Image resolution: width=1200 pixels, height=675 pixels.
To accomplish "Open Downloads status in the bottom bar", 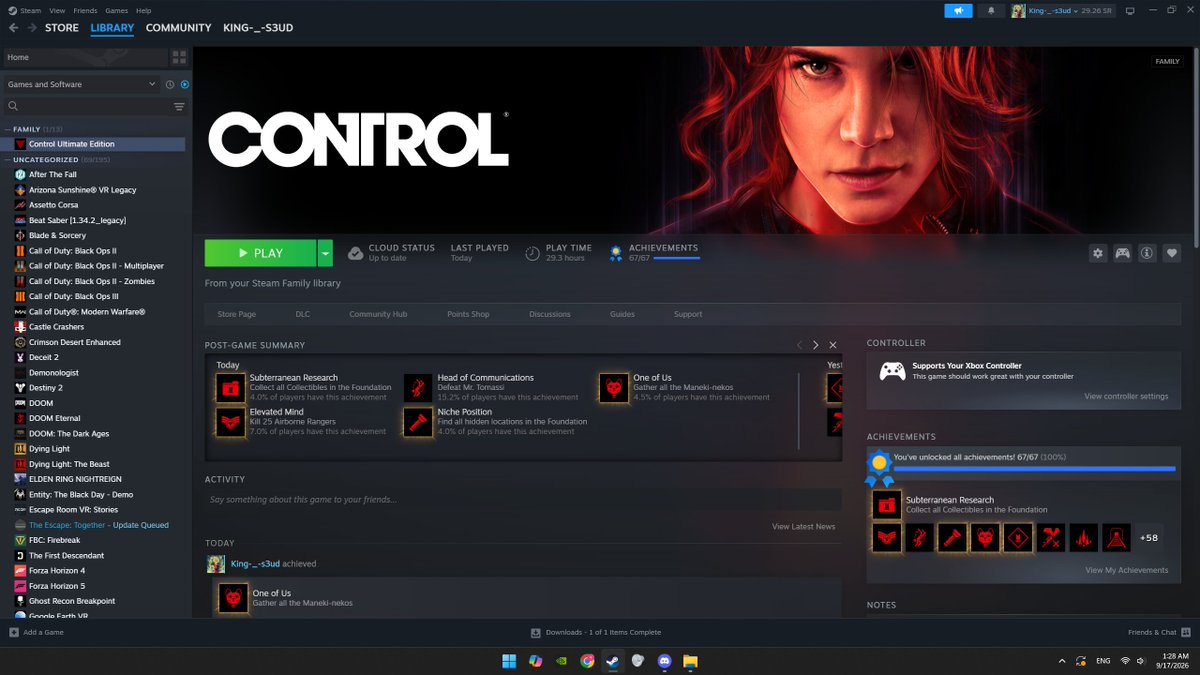I will pos(596,632).
